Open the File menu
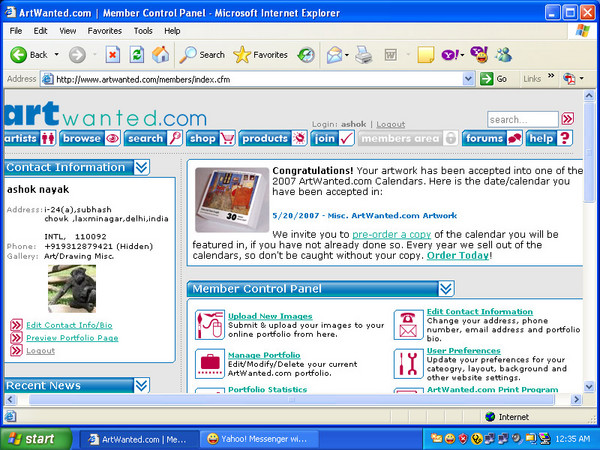This screenshot has width=600, height=450. pos(15,31)
